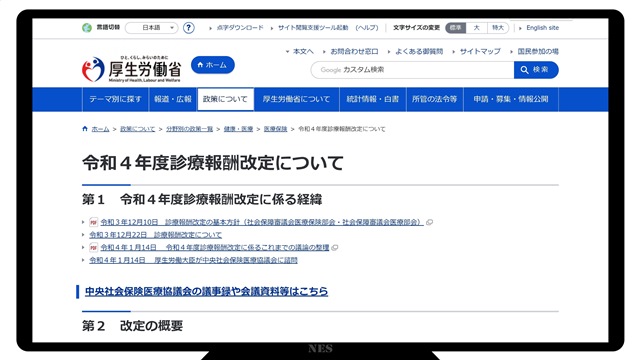Screen dimensions: 640x360
Task: Click heading 第1 令和4年度診療報酬改定に係る経緯
Action: pos(202,200)
